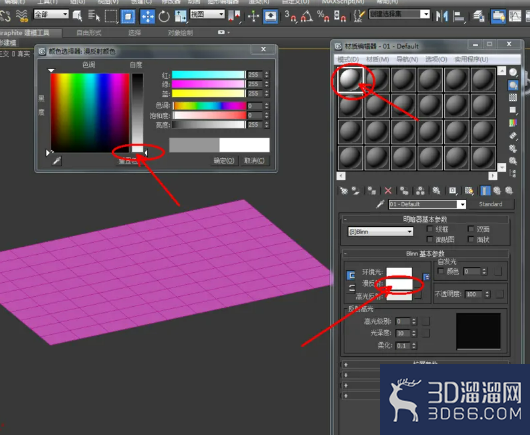
Task: Open named selection sets dropdown
Action: (399, 14)
